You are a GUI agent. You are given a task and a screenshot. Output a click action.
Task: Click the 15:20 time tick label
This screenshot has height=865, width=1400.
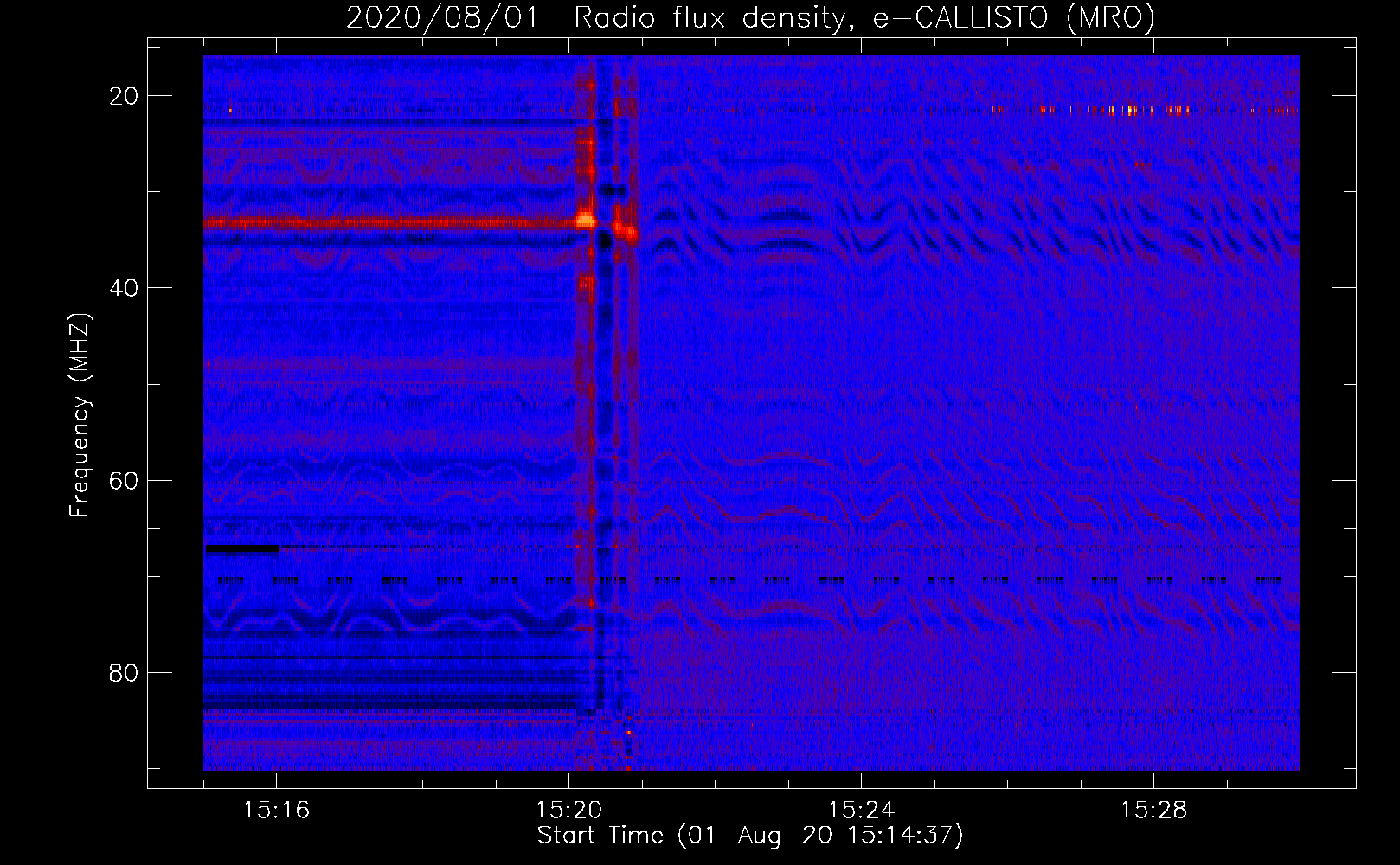click(568, 810)
